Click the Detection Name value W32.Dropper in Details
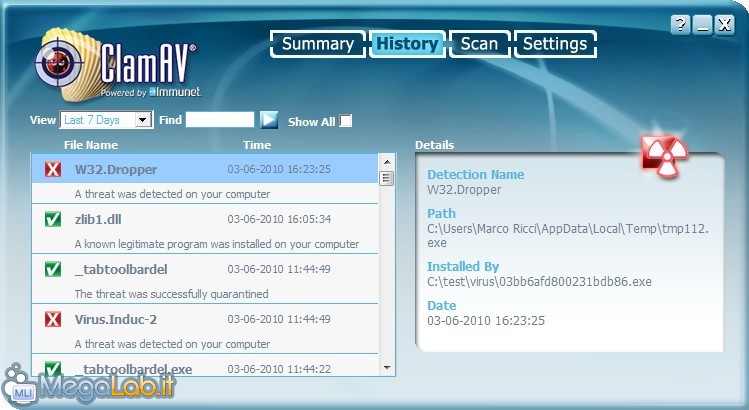Screen dimensions: 749x410 [464, 190]
